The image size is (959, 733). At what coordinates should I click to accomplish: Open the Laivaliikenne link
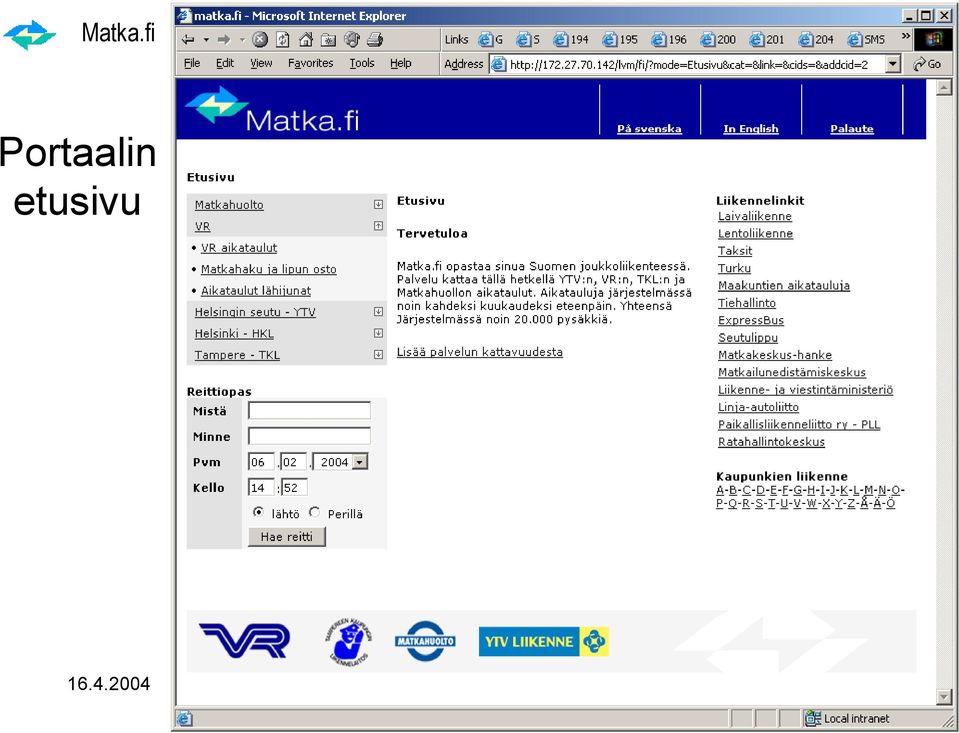click(x=755, y=216)
